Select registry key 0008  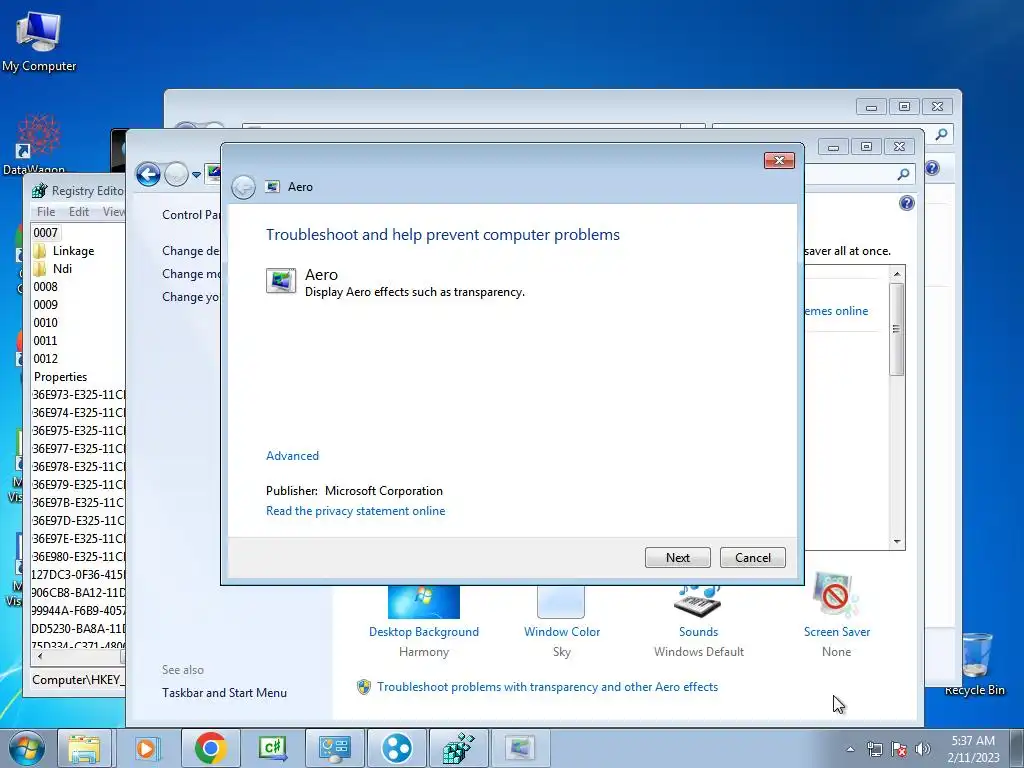tap(45, 287)
